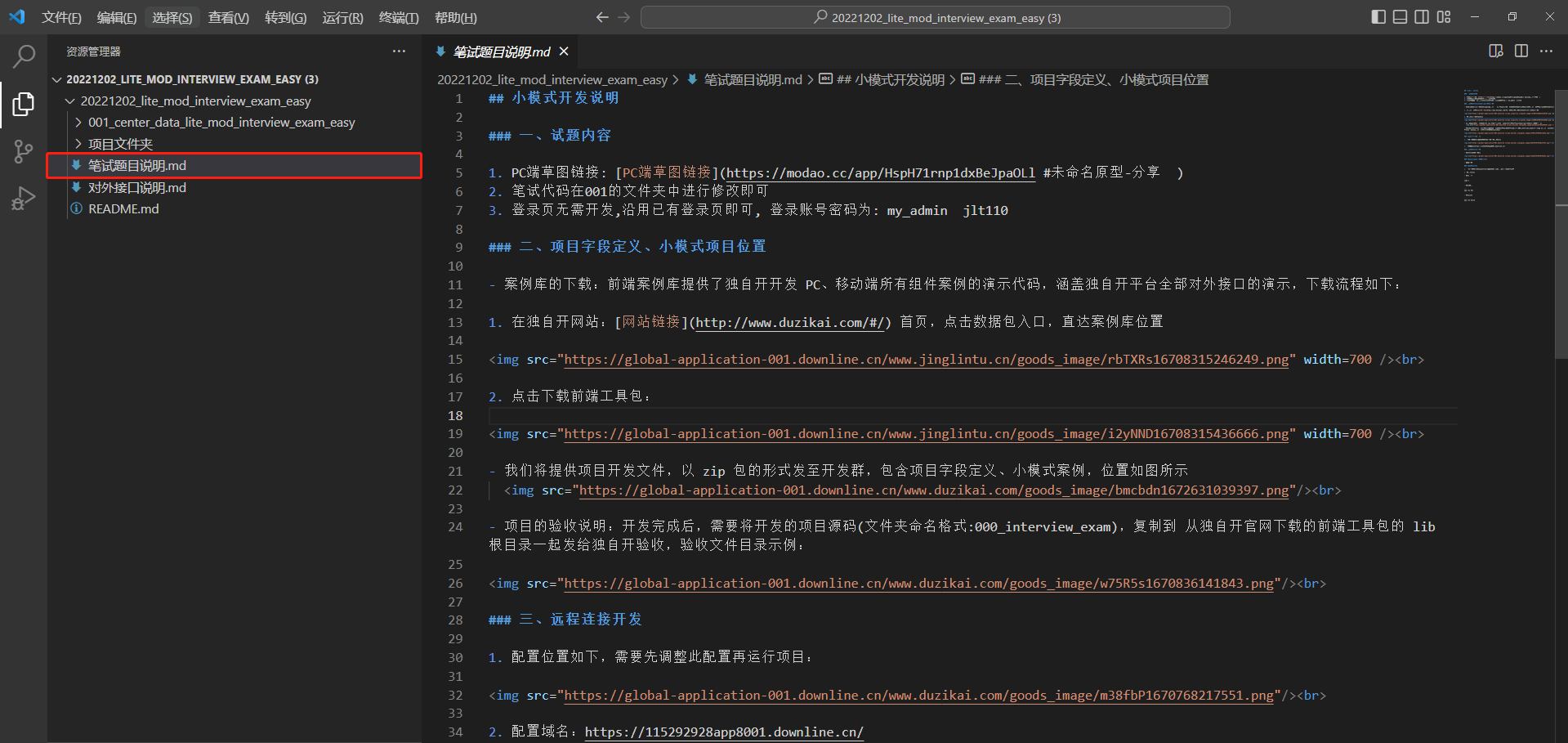Go back using navigation arrow

pyautogui.click(x=602, y=17)
